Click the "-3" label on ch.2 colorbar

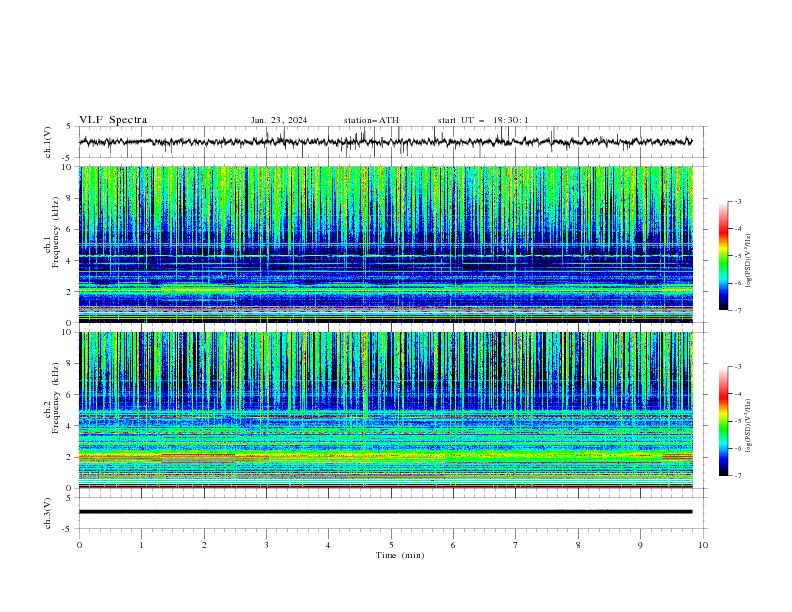point(737,367)
